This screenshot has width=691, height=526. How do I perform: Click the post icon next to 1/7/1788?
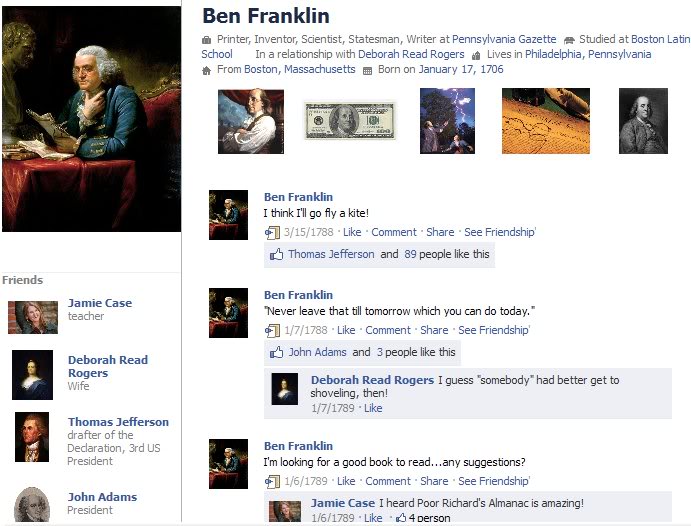click(272, 330)
